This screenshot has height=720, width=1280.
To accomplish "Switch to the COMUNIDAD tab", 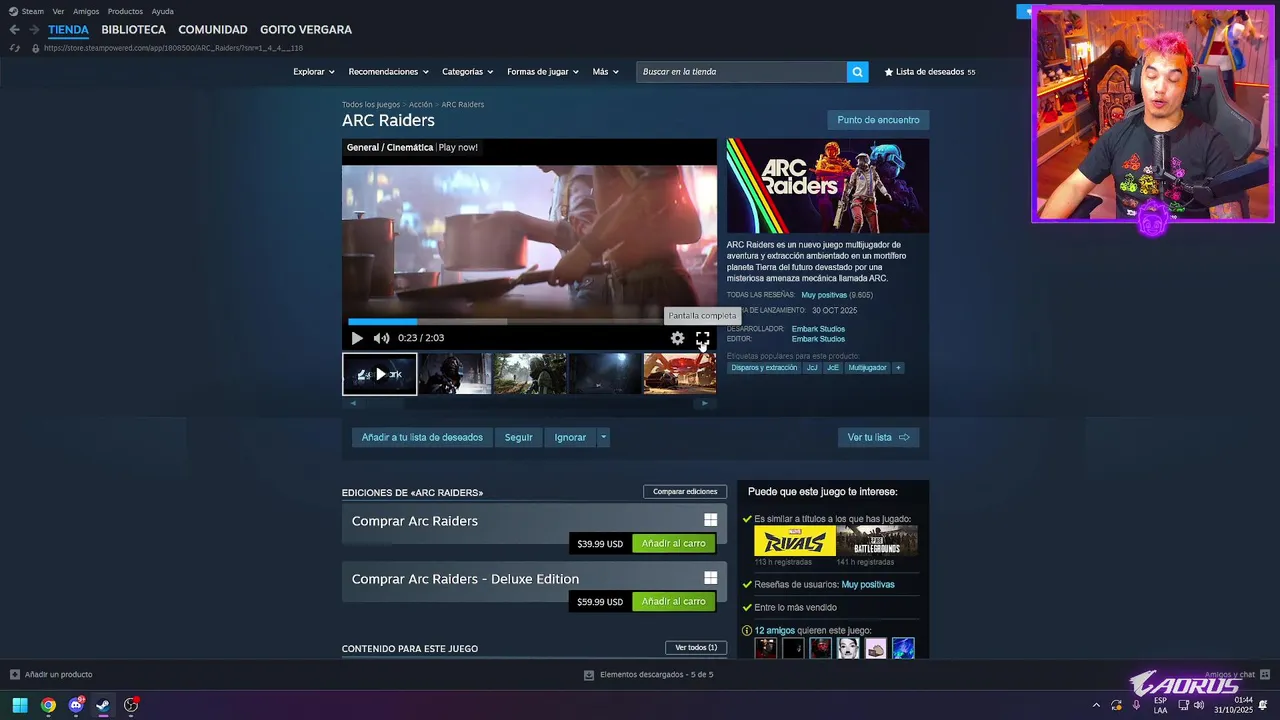I will 213,30.
